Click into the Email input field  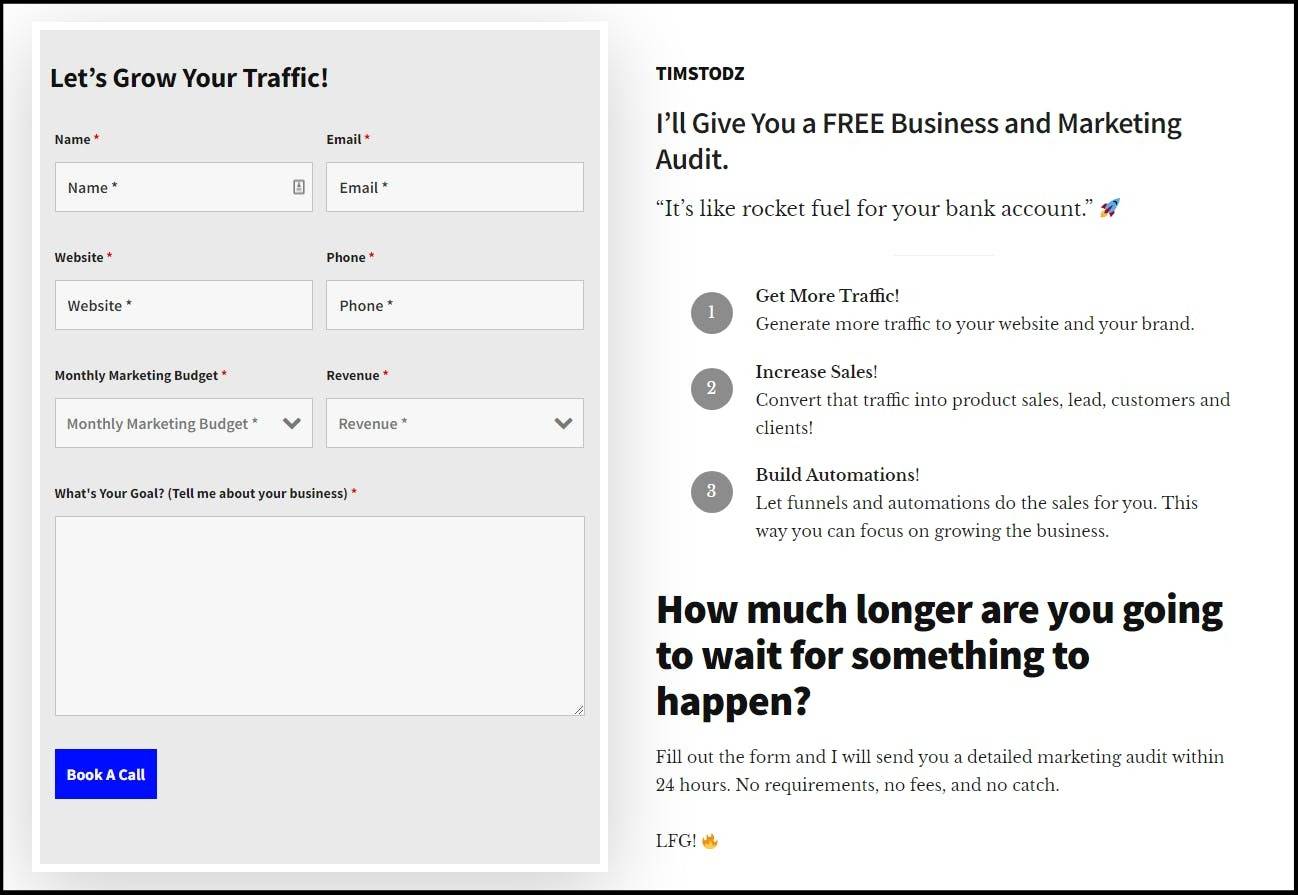click(454, 187)
